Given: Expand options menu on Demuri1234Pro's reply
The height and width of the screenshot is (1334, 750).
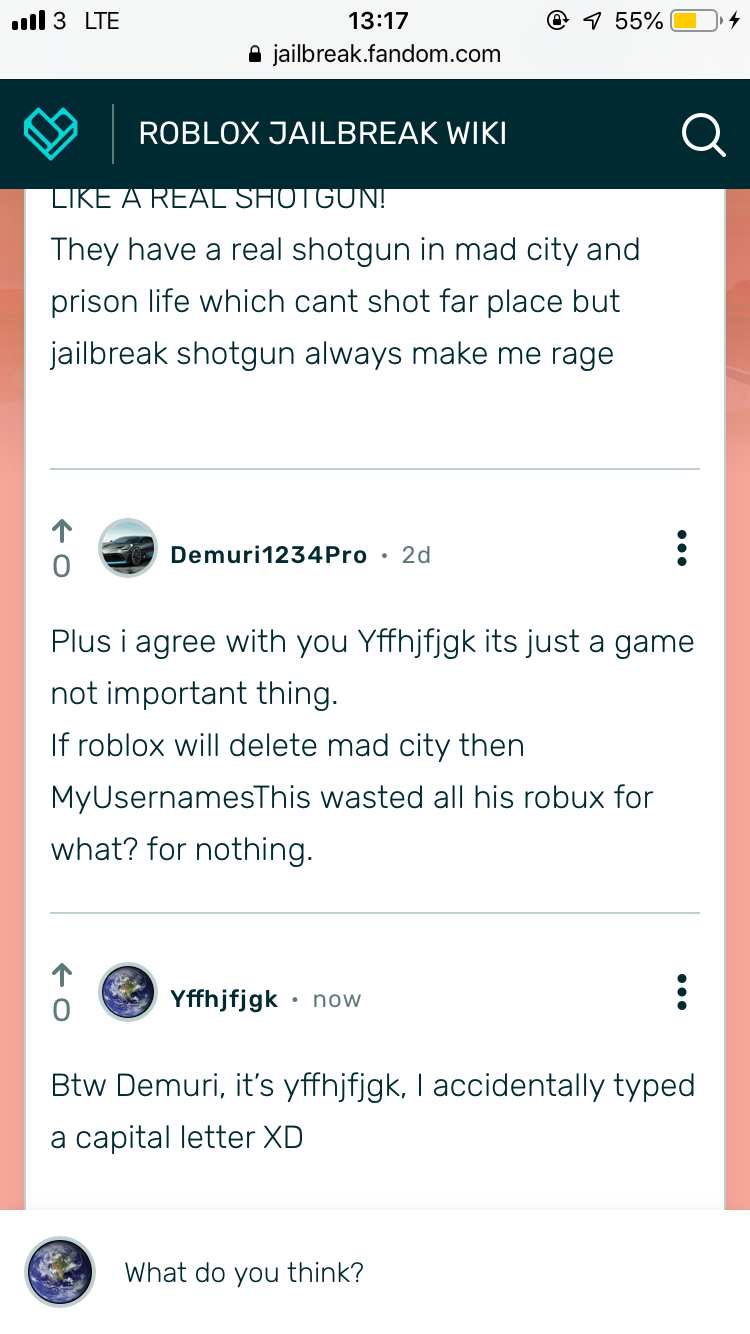Looking at the screenshot, I should coord(682,548).
